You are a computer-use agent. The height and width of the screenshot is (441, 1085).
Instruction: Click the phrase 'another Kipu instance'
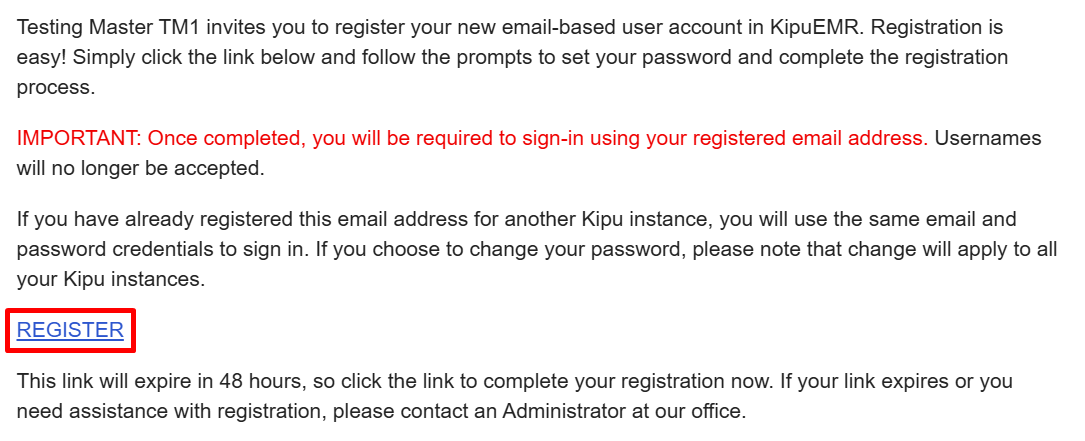(607, 220)
